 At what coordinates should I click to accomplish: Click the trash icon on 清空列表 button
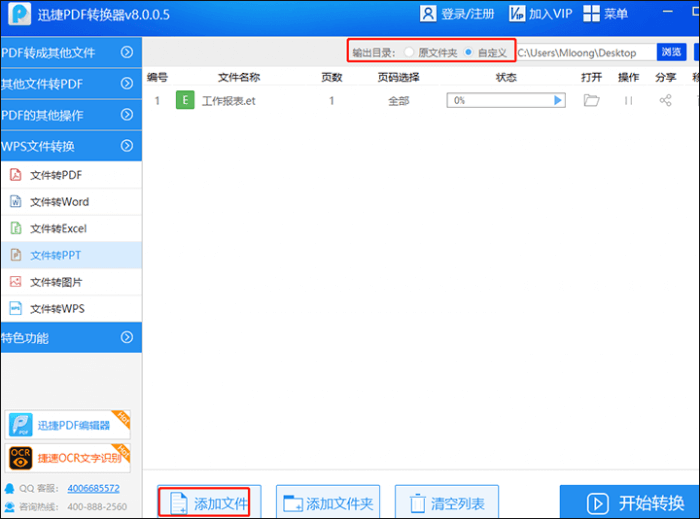click(417, 503)
